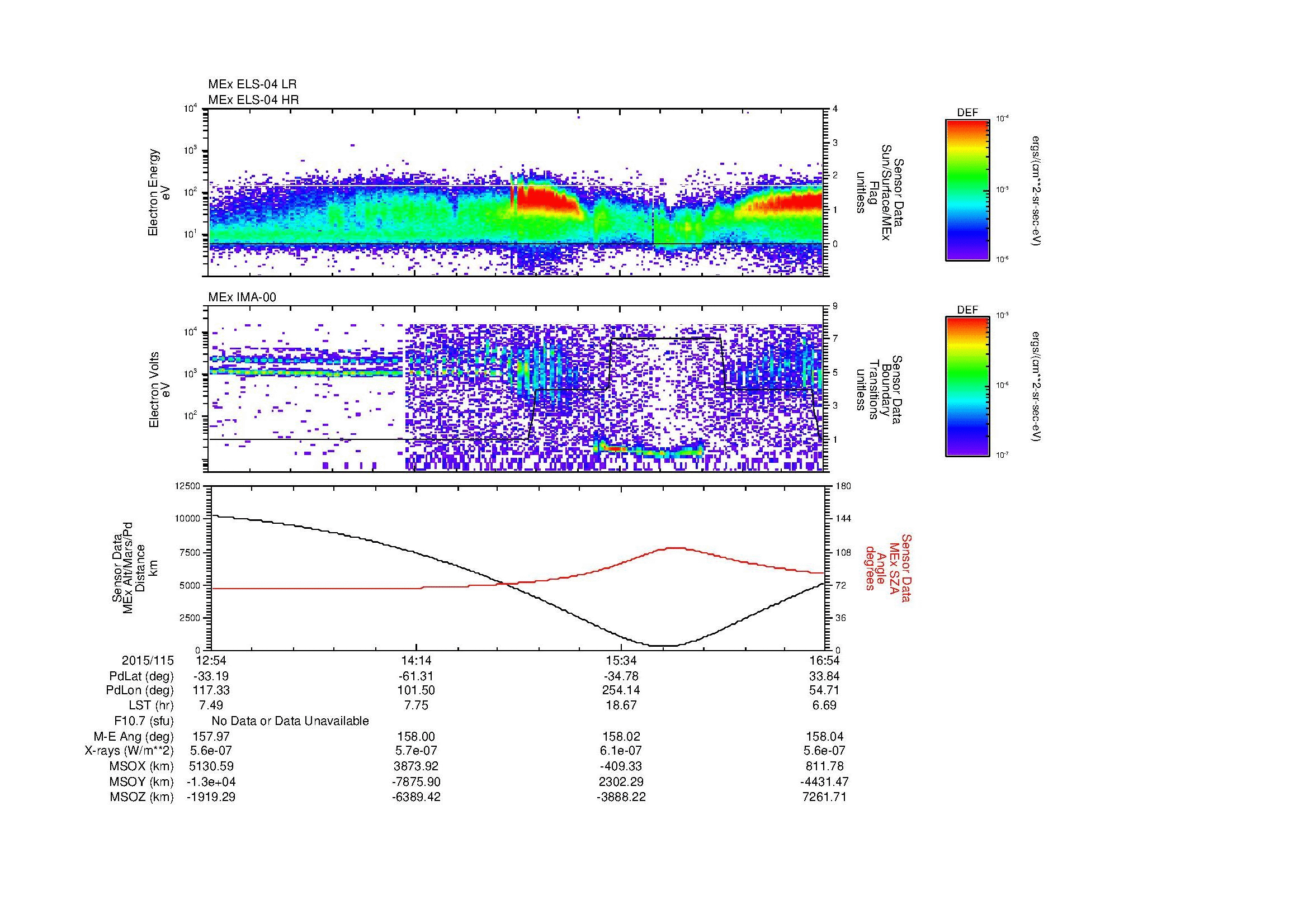Select the 'MSOY (km)' row label
The height and width of the screenshot is (924, 1308).
[142, 781]
